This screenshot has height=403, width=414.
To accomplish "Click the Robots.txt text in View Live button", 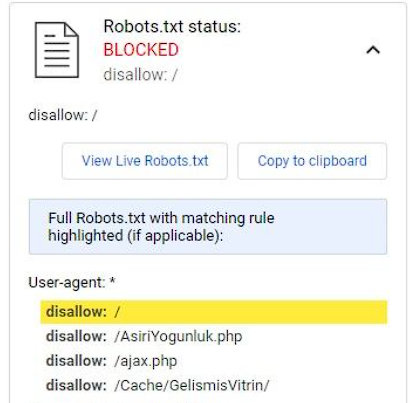I will pos(177,161).
